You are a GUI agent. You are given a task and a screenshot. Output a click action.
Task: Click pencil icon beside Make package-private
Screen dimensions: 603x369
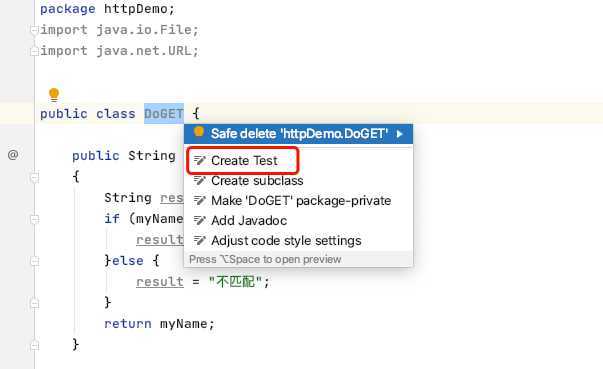pyautogui.click(x=200, y=201)
